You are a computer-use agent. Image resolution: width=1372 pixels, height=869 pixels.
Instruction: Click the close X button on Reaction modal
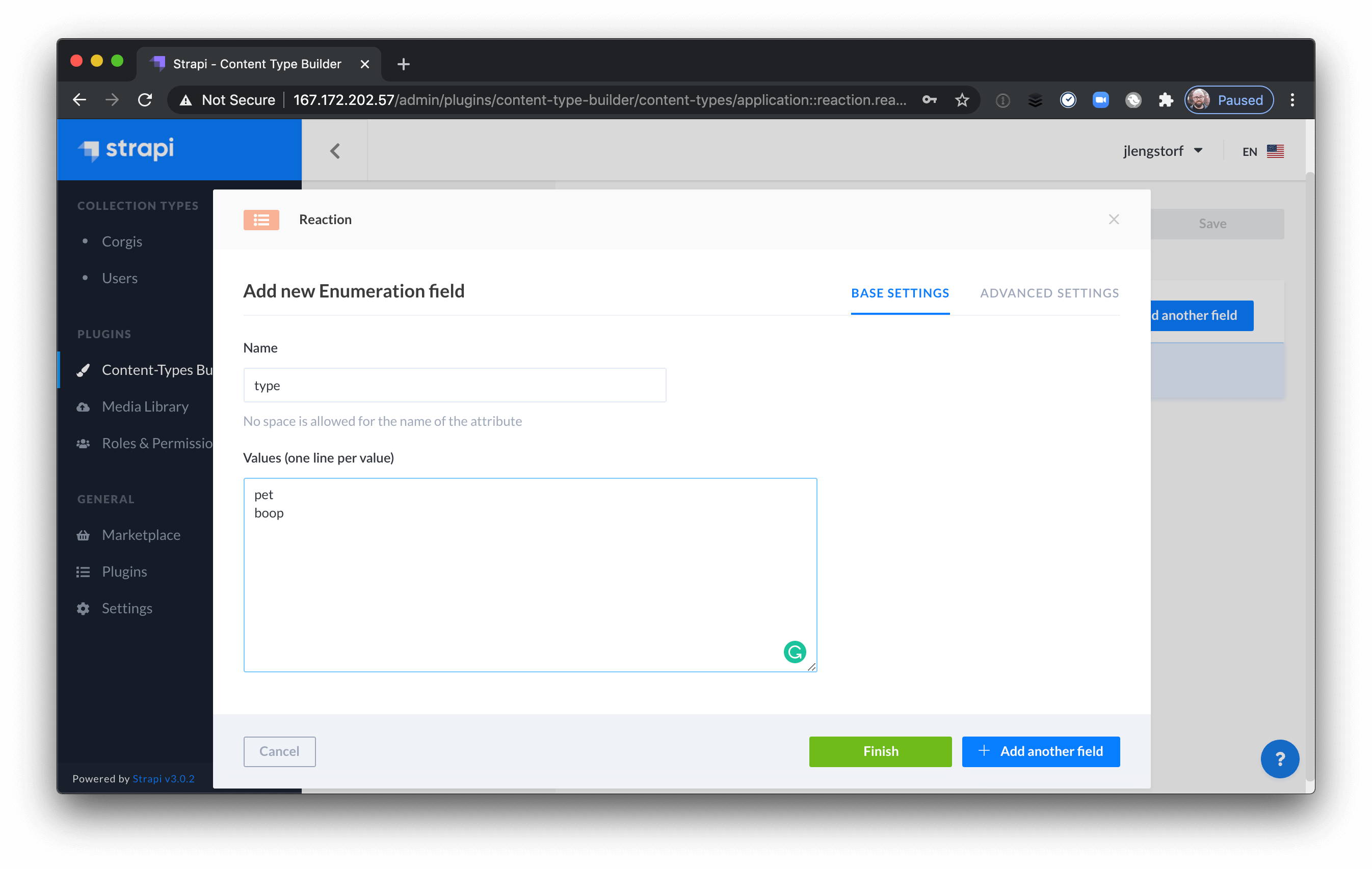1114,219
